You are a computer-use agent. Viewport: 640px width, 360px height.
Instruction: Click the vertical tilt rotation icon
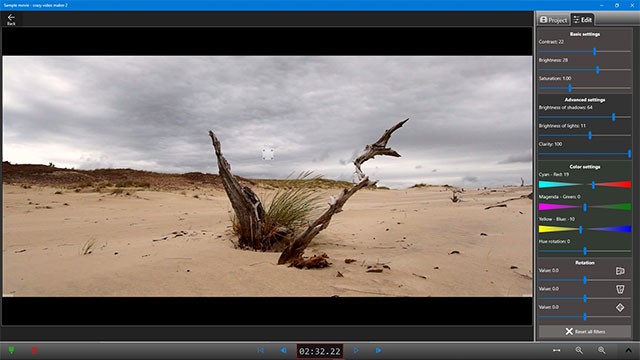620,289
